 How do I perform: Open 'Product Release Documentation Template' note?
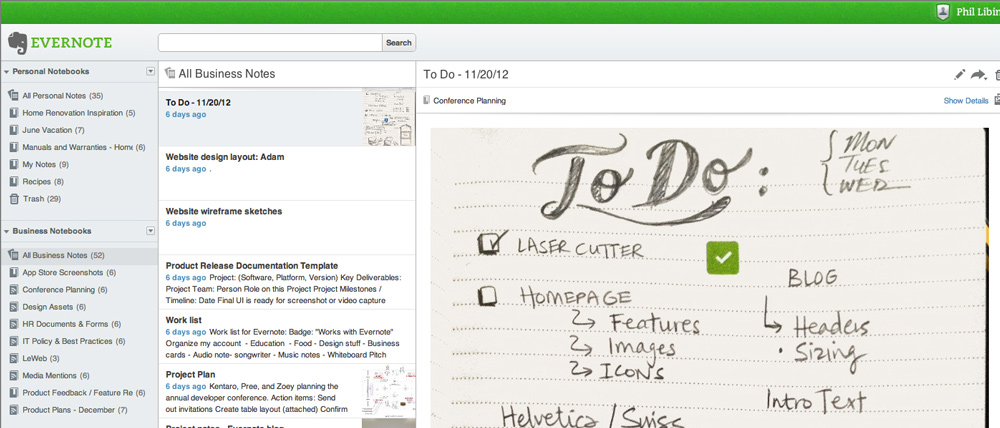(x=252, y=265)
